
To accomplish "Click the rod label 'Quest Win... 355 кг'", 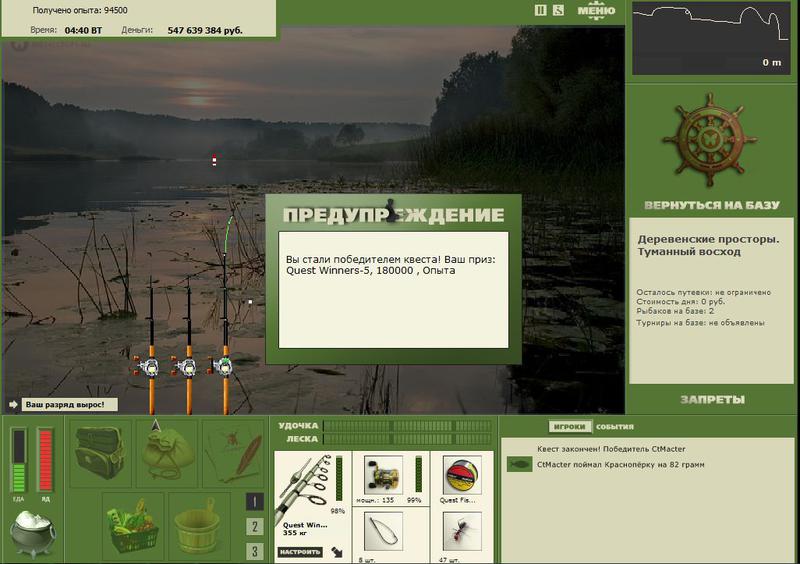I will tap(305, 529).
